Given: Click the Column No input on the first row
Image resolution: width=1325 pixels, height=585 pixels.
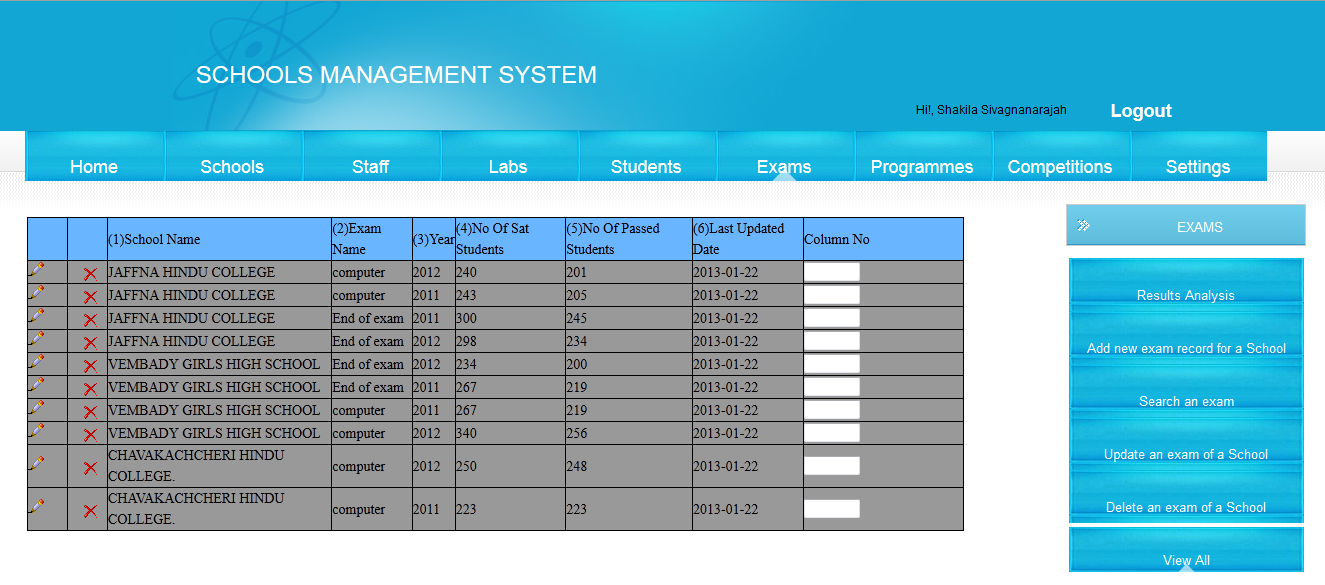Looking at the screenshot, I should pyautogui.click(x=832, y=271).
